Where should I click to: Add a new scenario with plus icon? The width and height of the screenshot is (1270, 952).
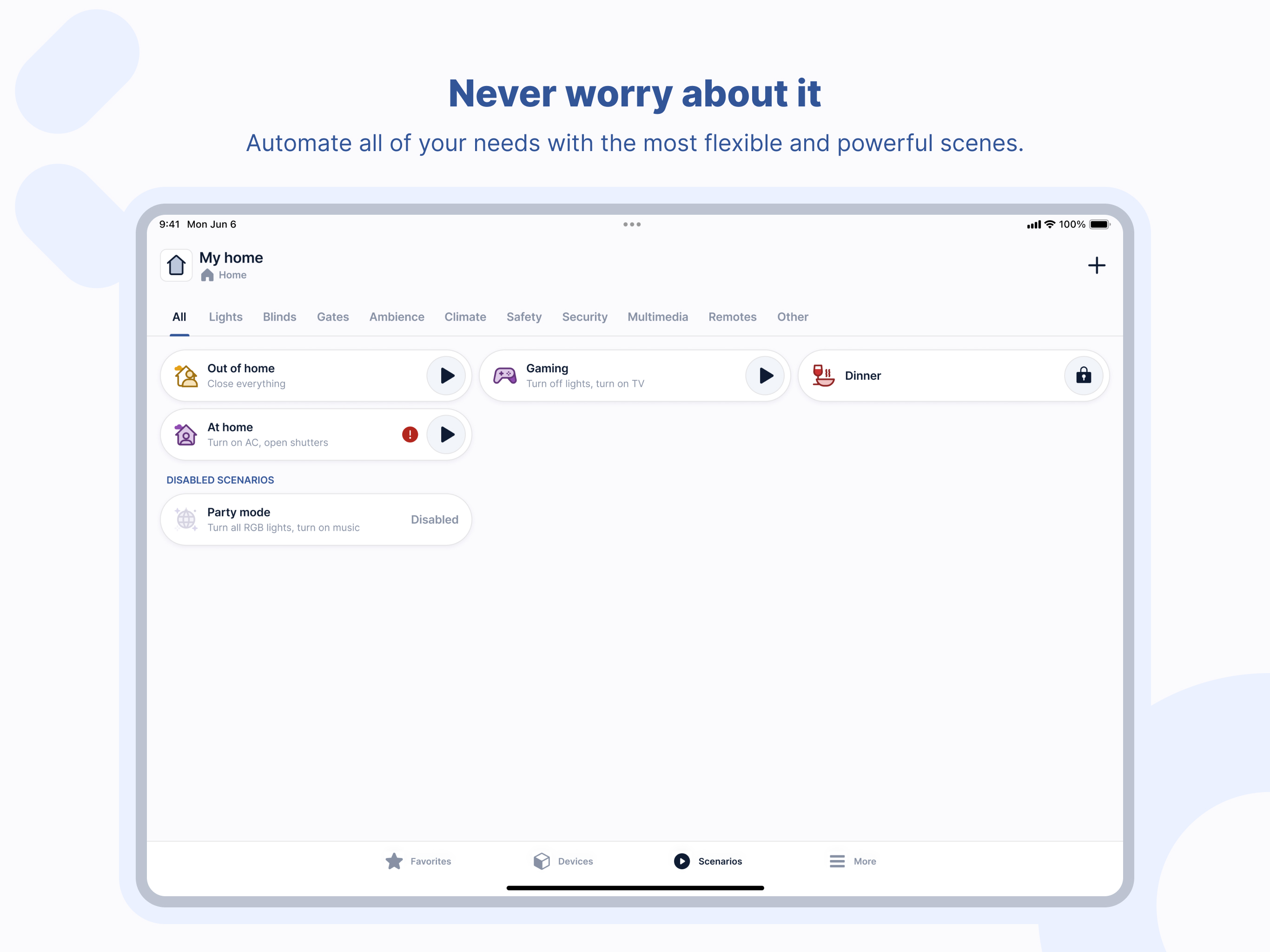(x=1096, y=265)
